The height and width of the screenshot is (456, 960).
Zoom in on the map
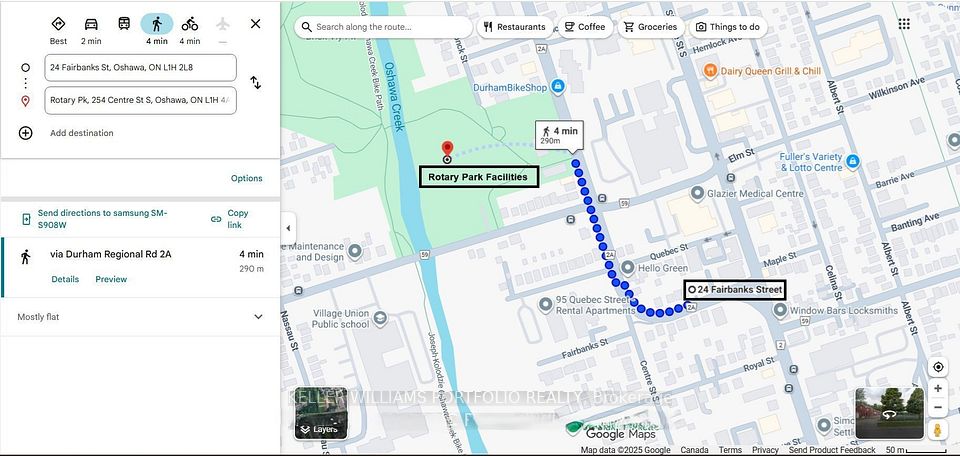point(938,389)
